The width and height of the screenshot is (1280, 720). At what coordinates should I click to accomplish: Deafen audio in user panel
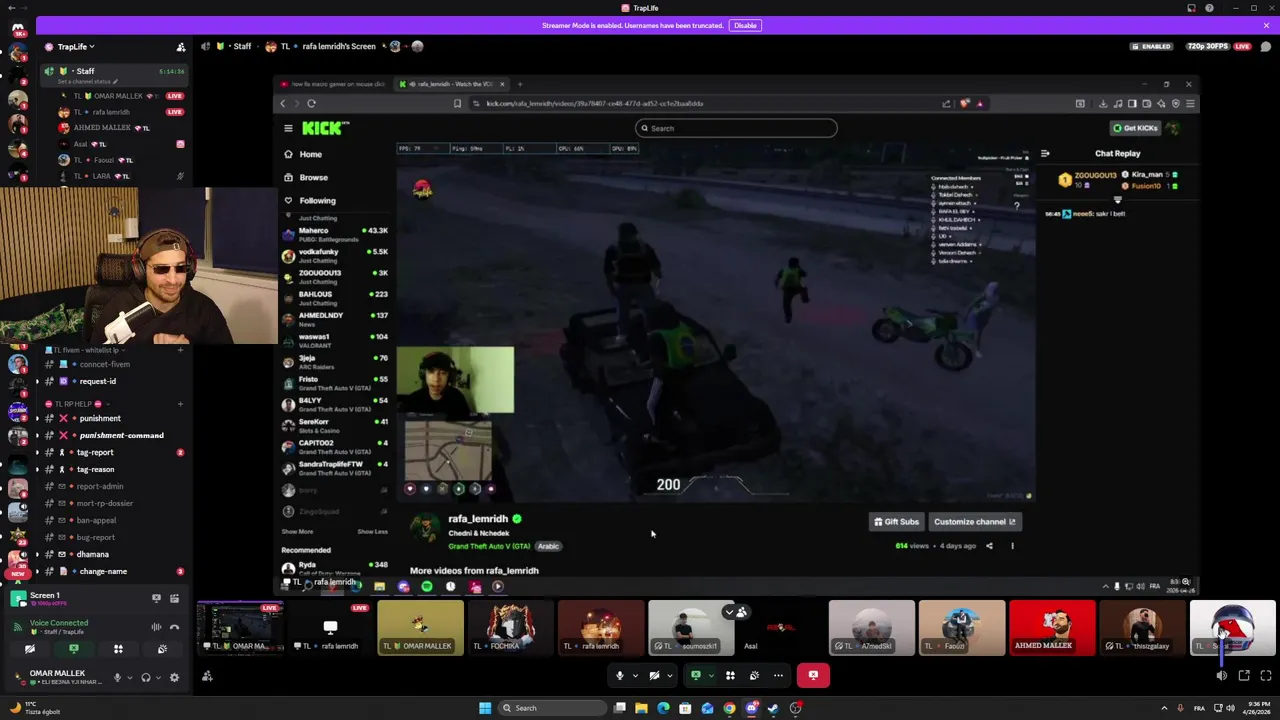click(x=146, y=677)
